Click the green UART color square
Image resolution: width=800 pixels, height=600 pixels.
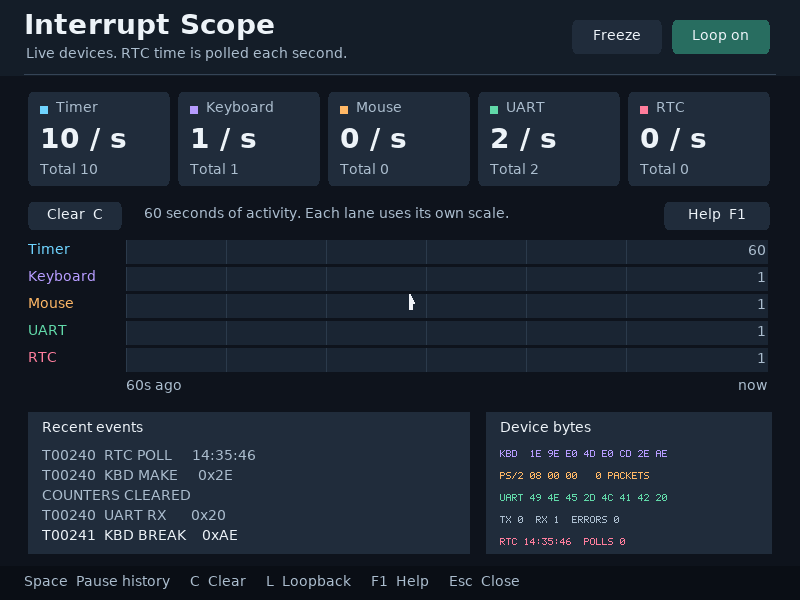click(494, 110)
